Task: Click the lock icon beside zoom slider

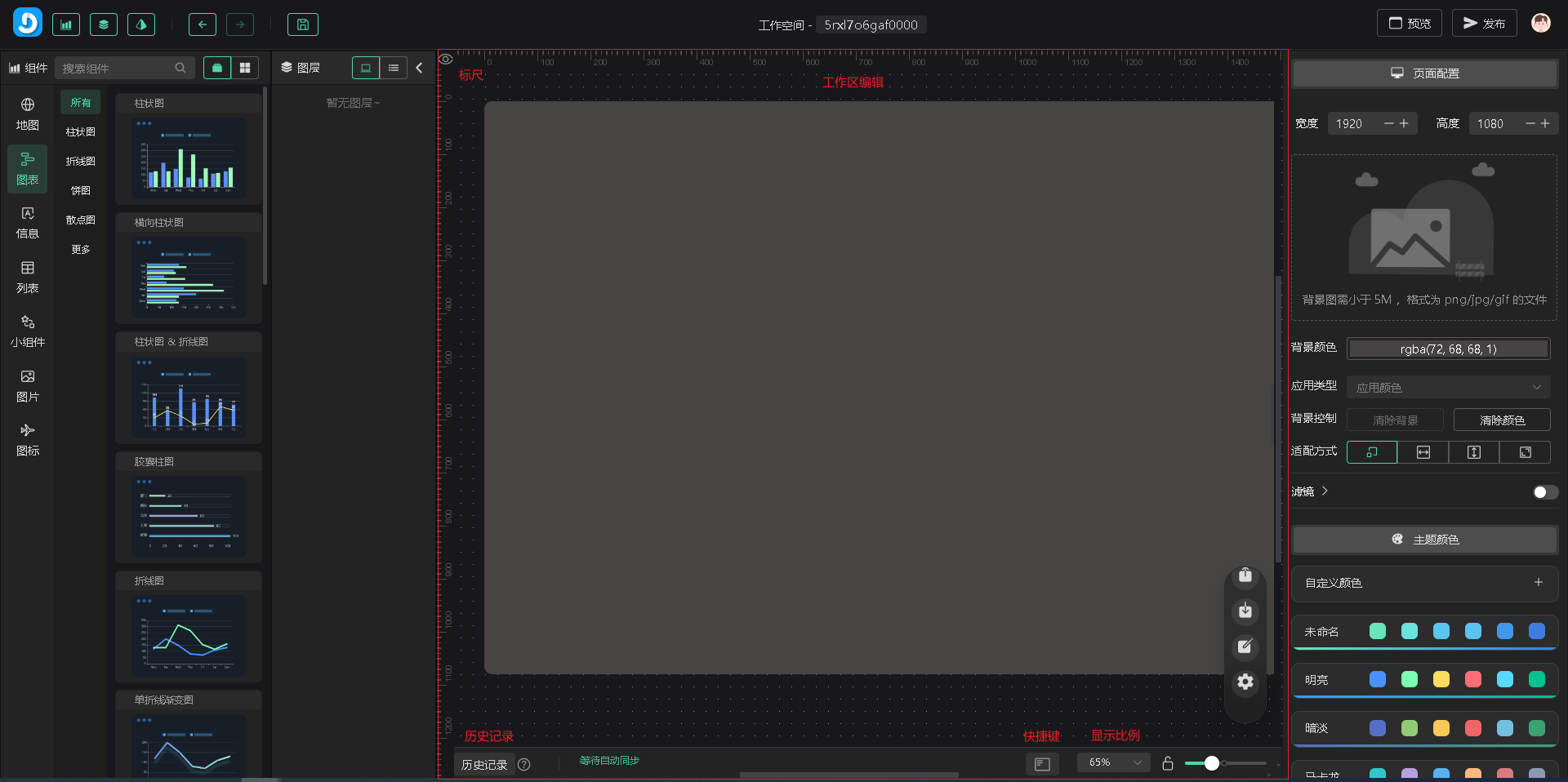Action: [1168, 763]
